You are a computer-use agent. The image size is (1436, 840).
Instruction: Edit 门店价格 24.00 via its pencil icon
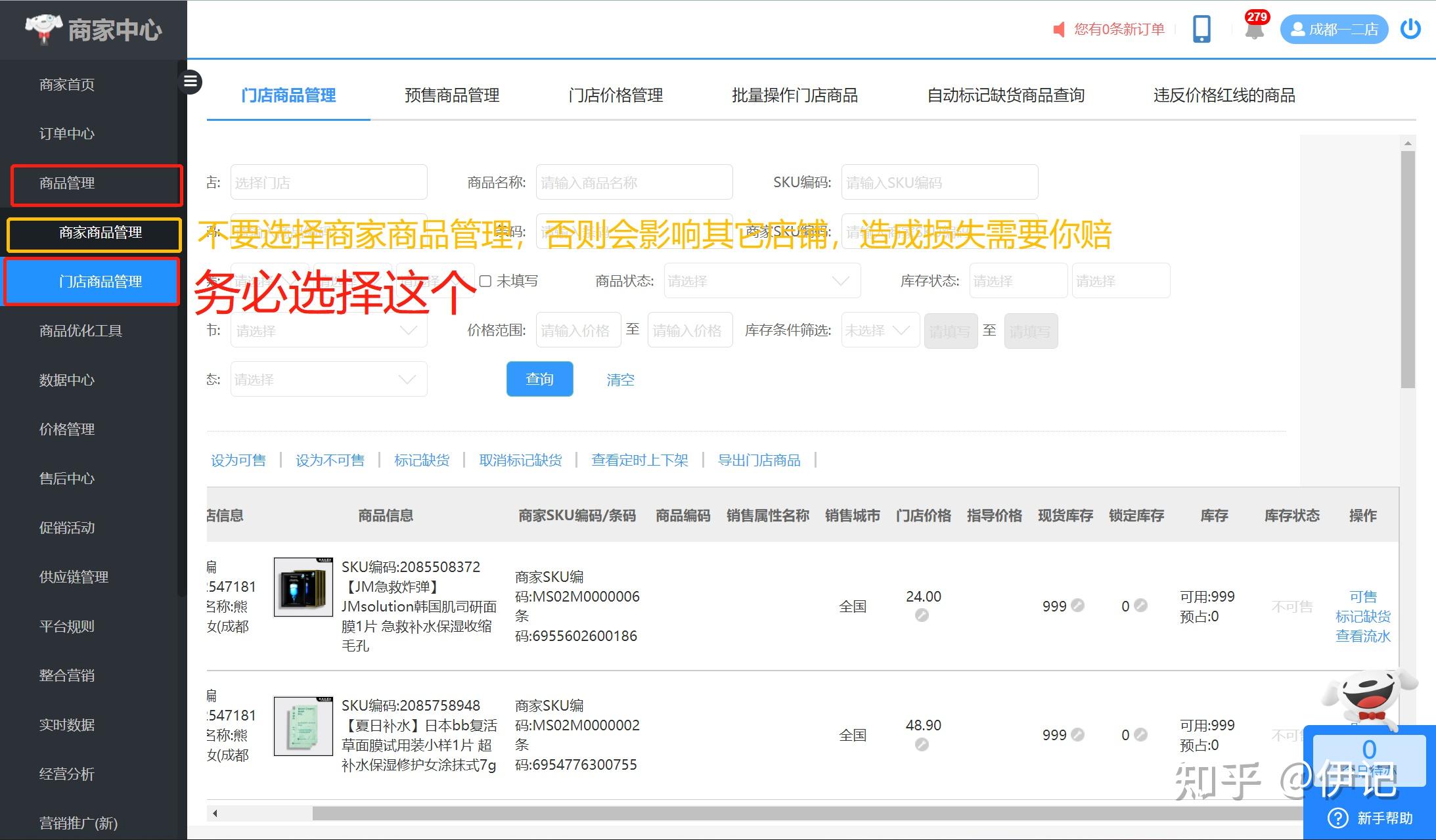[x=922, y=616]
